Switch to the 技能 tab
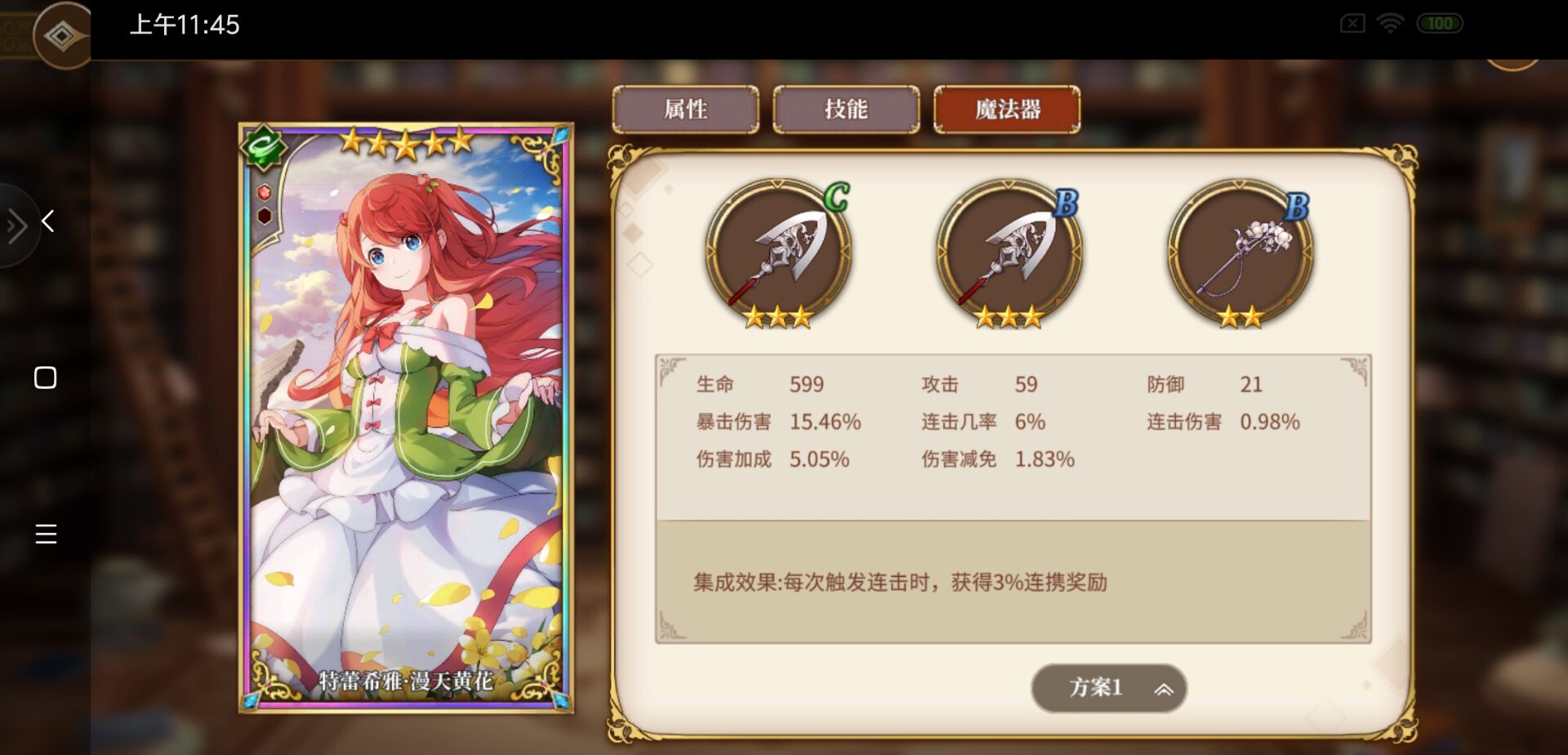This screenshot has width=1568, height=755. click(846, 109)
